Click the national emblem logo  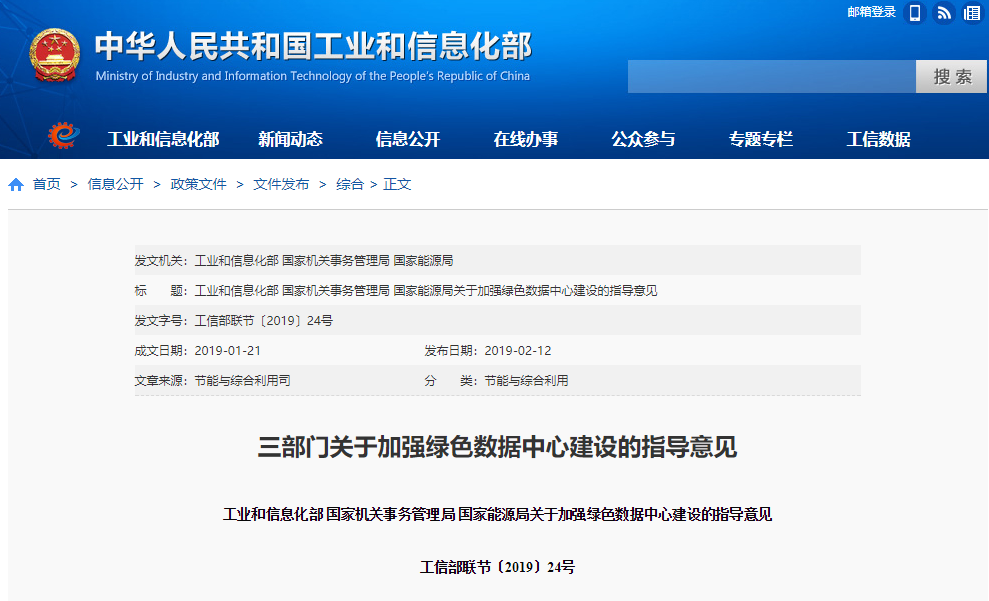click(x=56, y=55)
